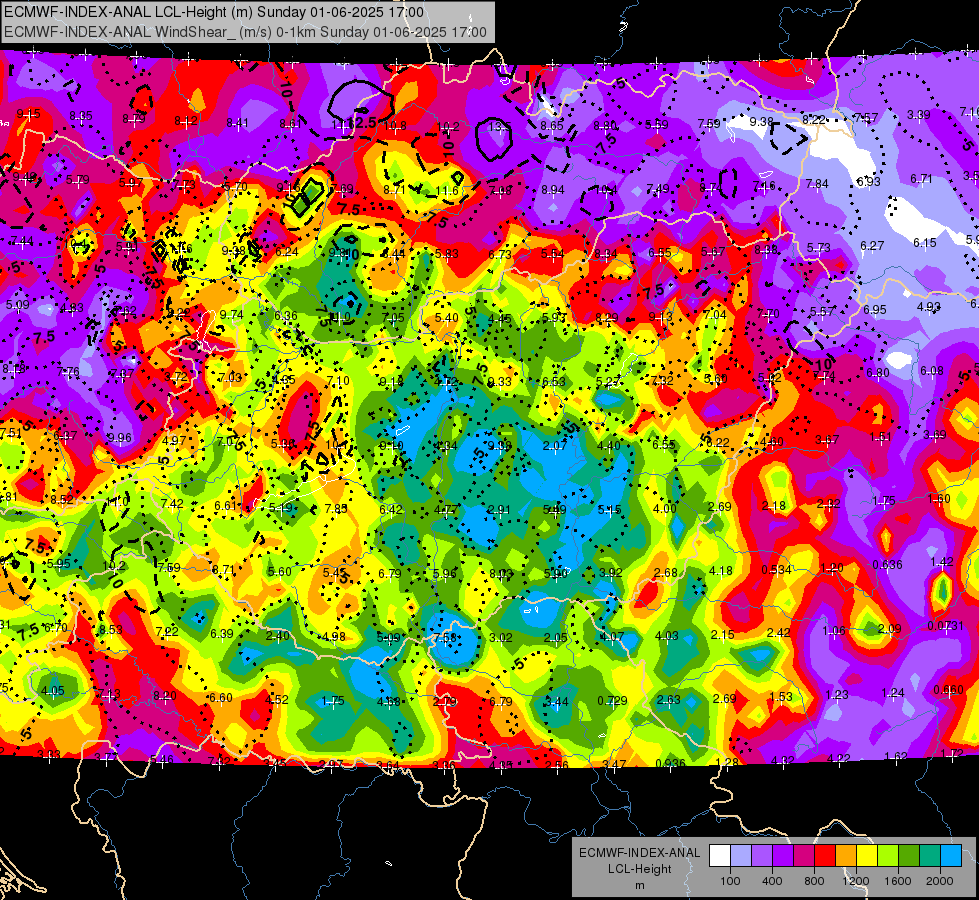Click the 6.93 grid value

pyautogui.click(x=868, y=182)
